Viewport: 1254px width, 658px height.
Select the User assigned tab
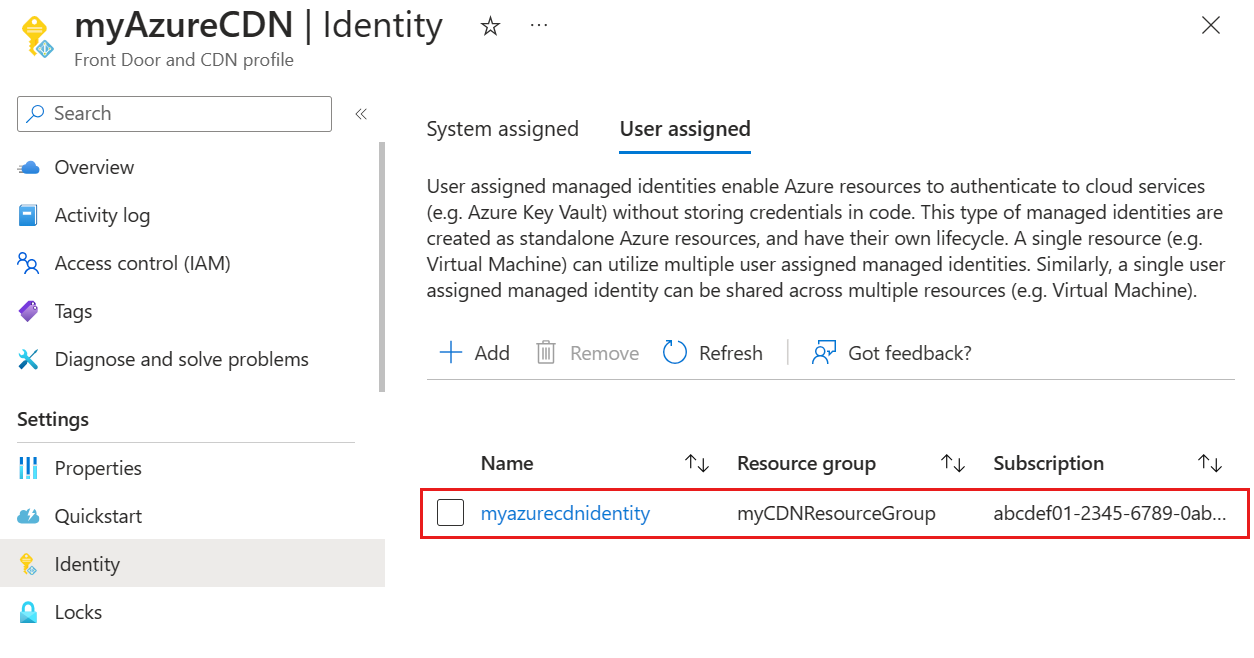(684, 129)
